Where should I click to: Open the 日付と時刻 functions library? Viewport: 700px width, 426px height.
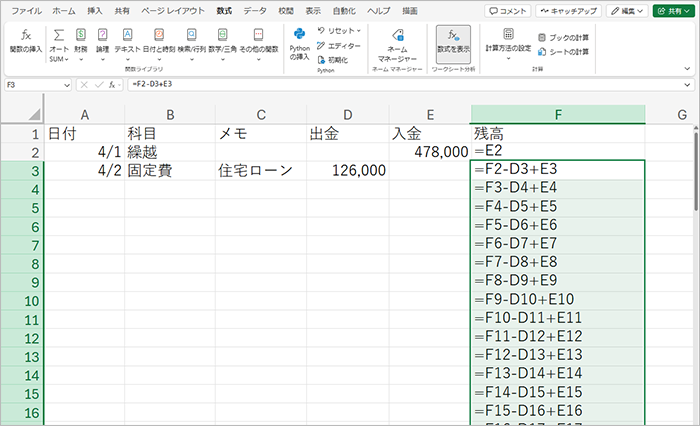(x=159, y=45)
